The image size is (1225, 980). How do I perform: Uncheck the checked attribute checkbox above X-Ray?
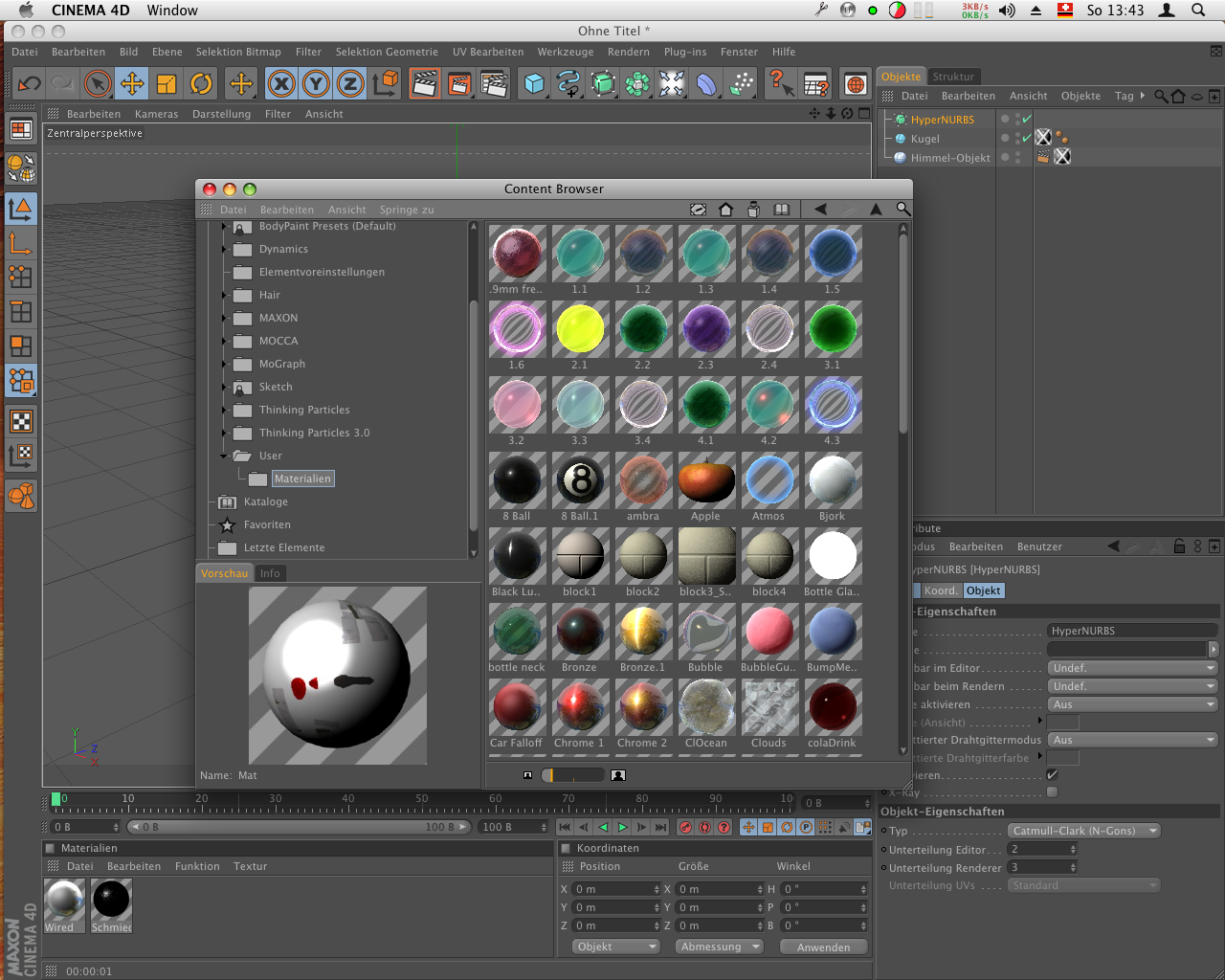tap(1053, 774)
